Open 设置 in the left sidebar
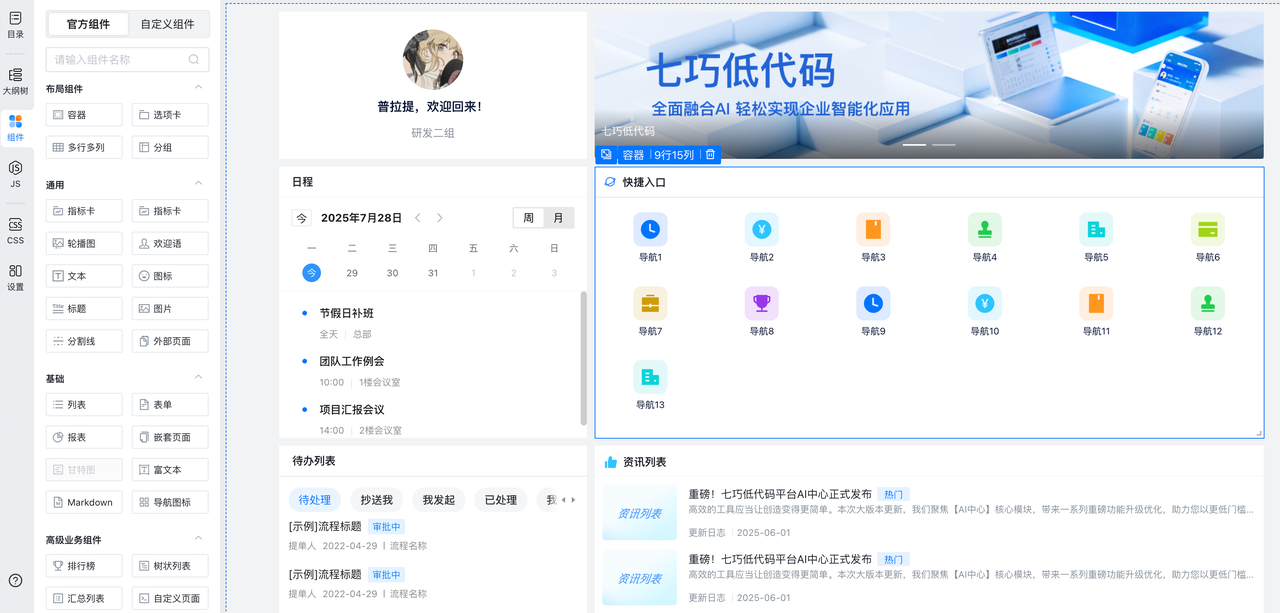Screen dimensions: 1280x613 (15, 277)
